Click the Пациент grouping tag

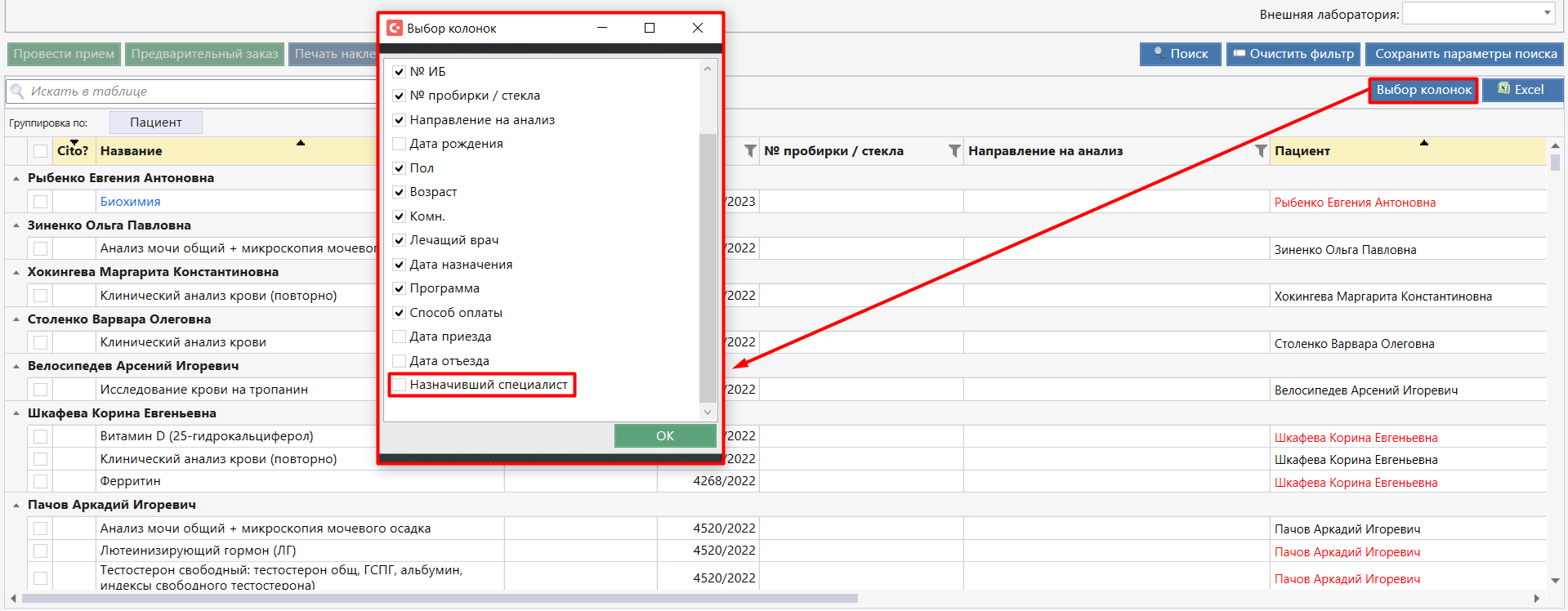pyautogui.click(x=155, y=123)
